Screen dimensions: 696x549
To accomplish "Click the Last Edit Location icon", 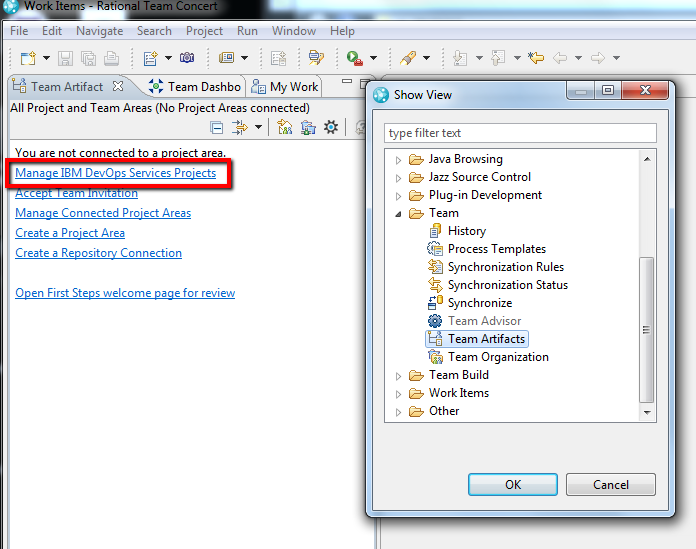I will coord(536,58).
